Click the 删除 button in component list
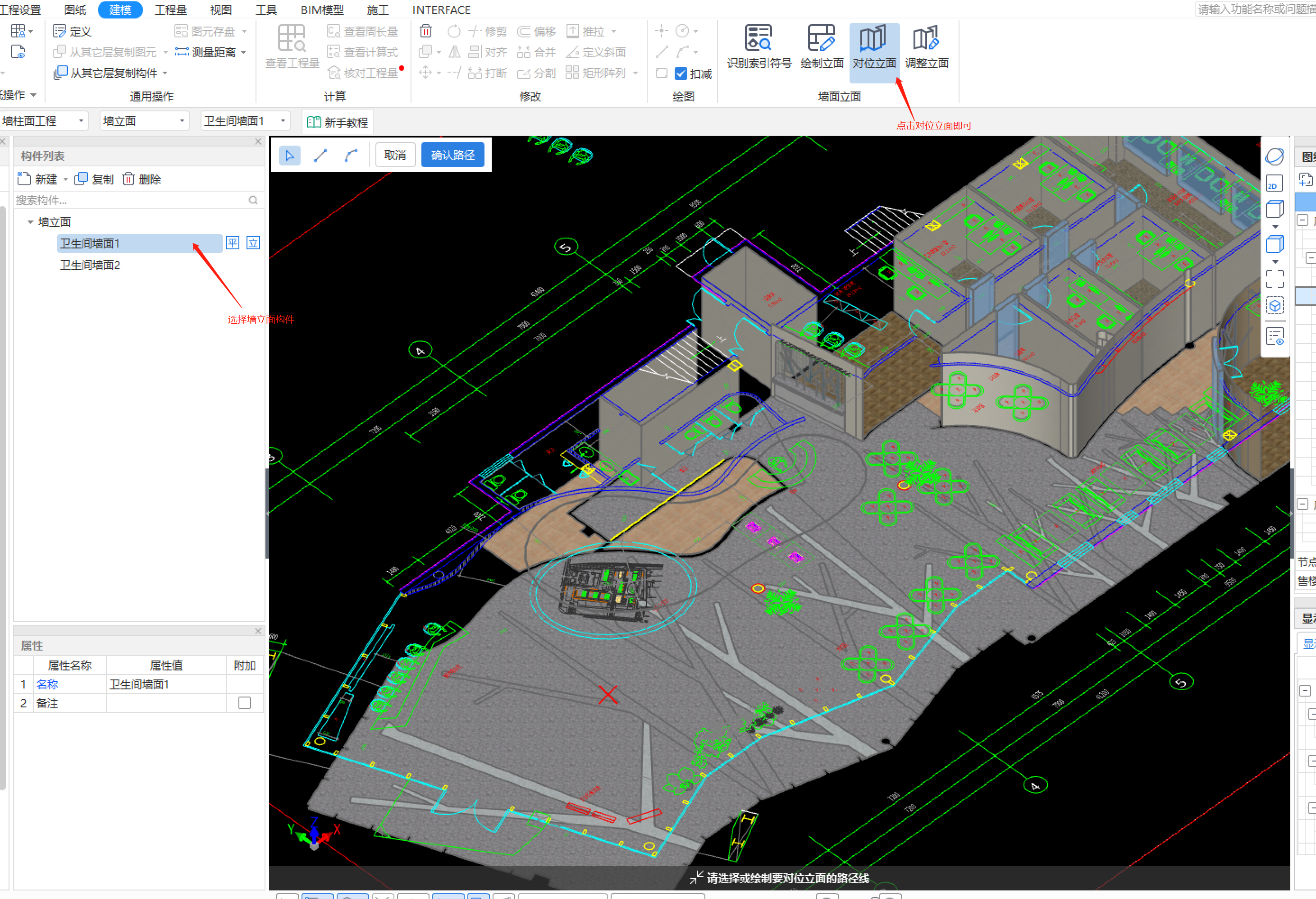 [142, 179]
